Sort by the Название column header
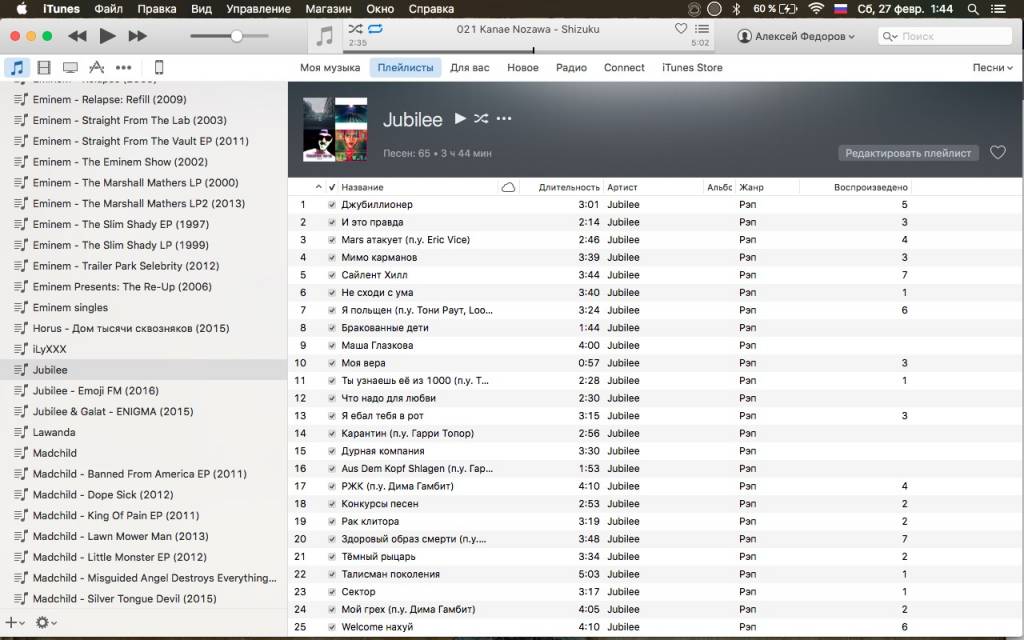Image resolution: width=1024 pixels, height=640 pixels. point(362,187)
